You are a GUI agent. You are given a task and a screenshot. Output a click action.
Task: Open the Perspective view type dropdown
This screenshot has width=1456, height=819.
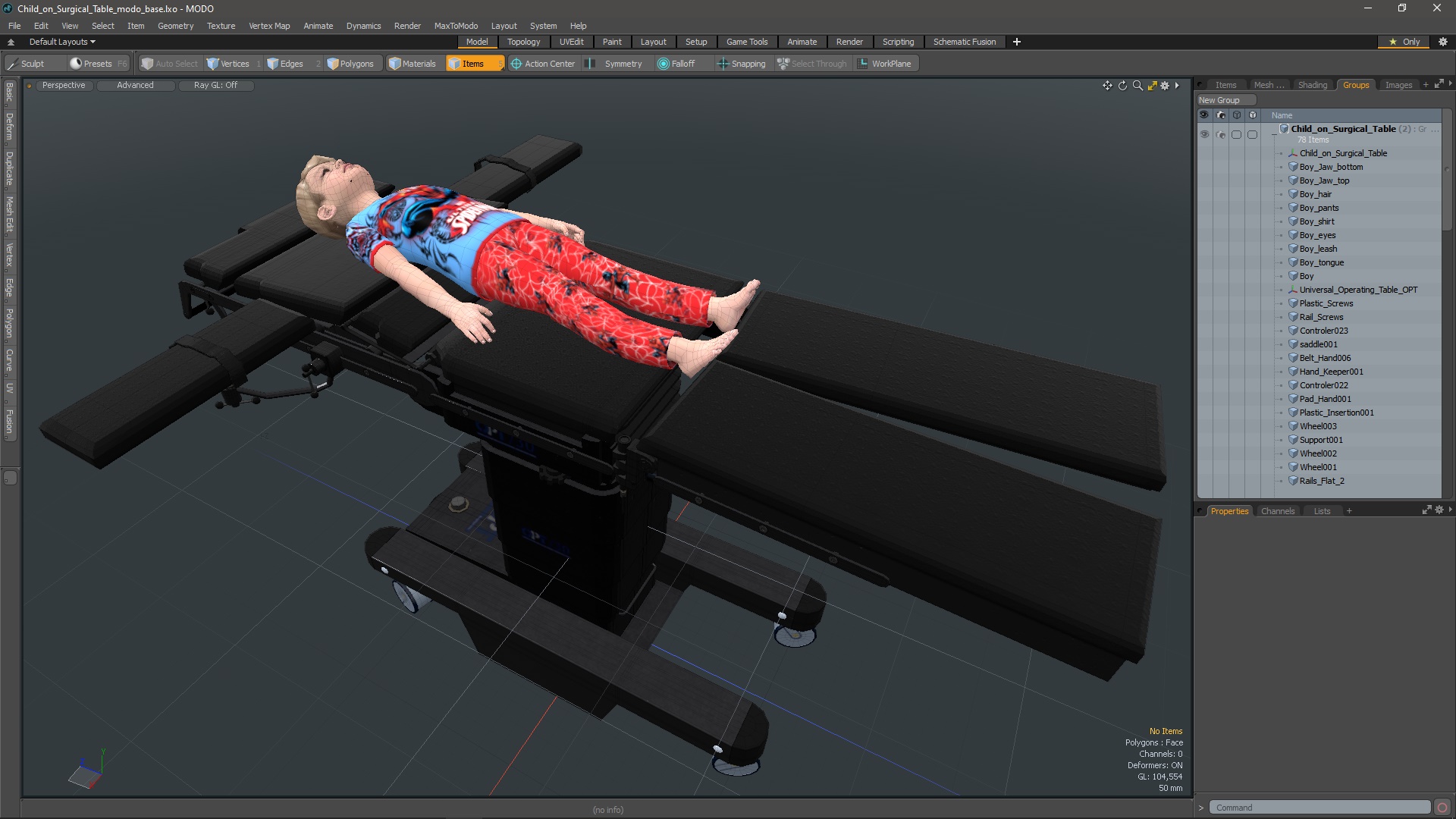[x=64, y=85]
